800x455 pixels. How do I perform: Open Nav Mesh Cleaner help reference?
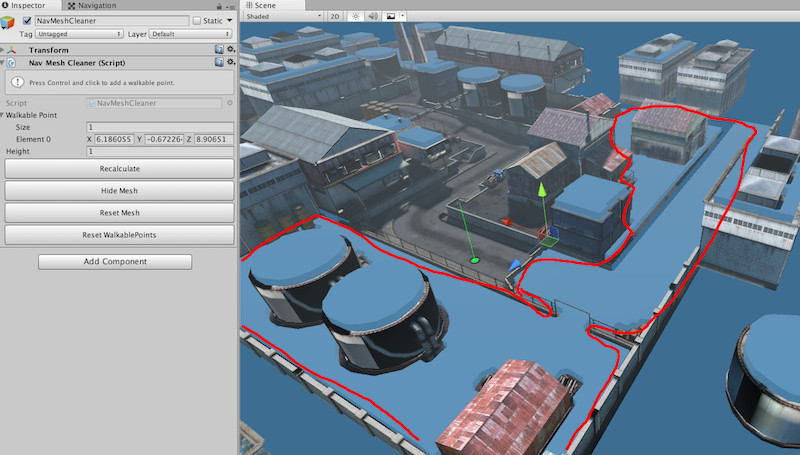[x=219, y=62]
